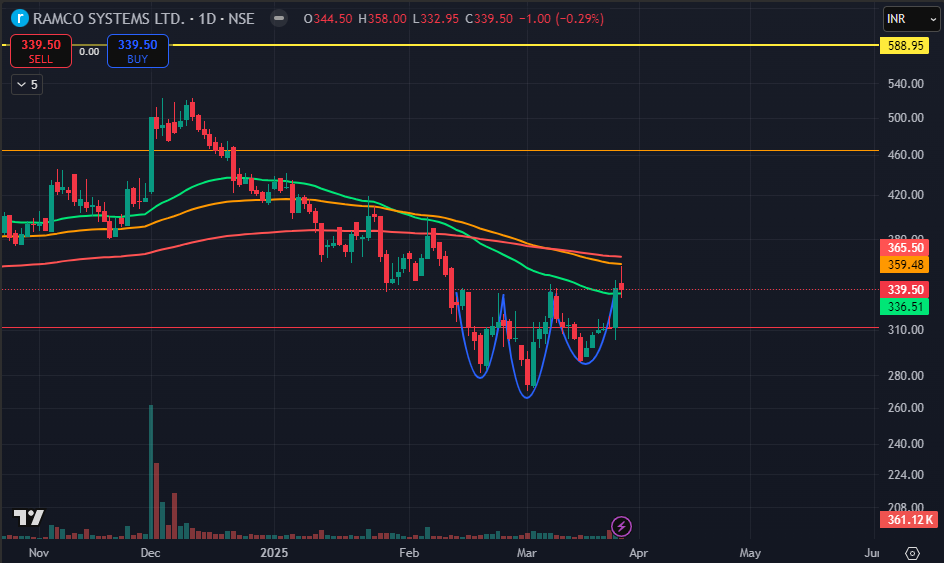Screen dimensions: 944x563
Task: Open the RAMCO SYSTEMS LTD. symbol title
Action: (x=108, y=19)
